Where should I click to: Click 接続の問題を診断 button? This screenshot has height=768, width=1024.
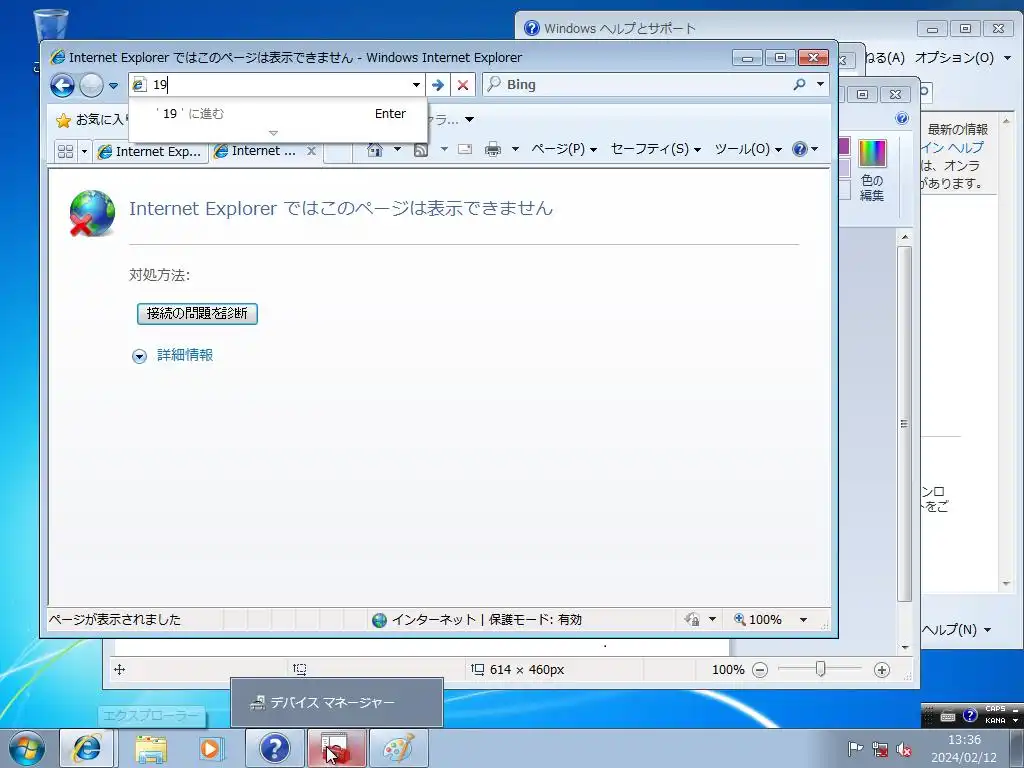[197, 313]
